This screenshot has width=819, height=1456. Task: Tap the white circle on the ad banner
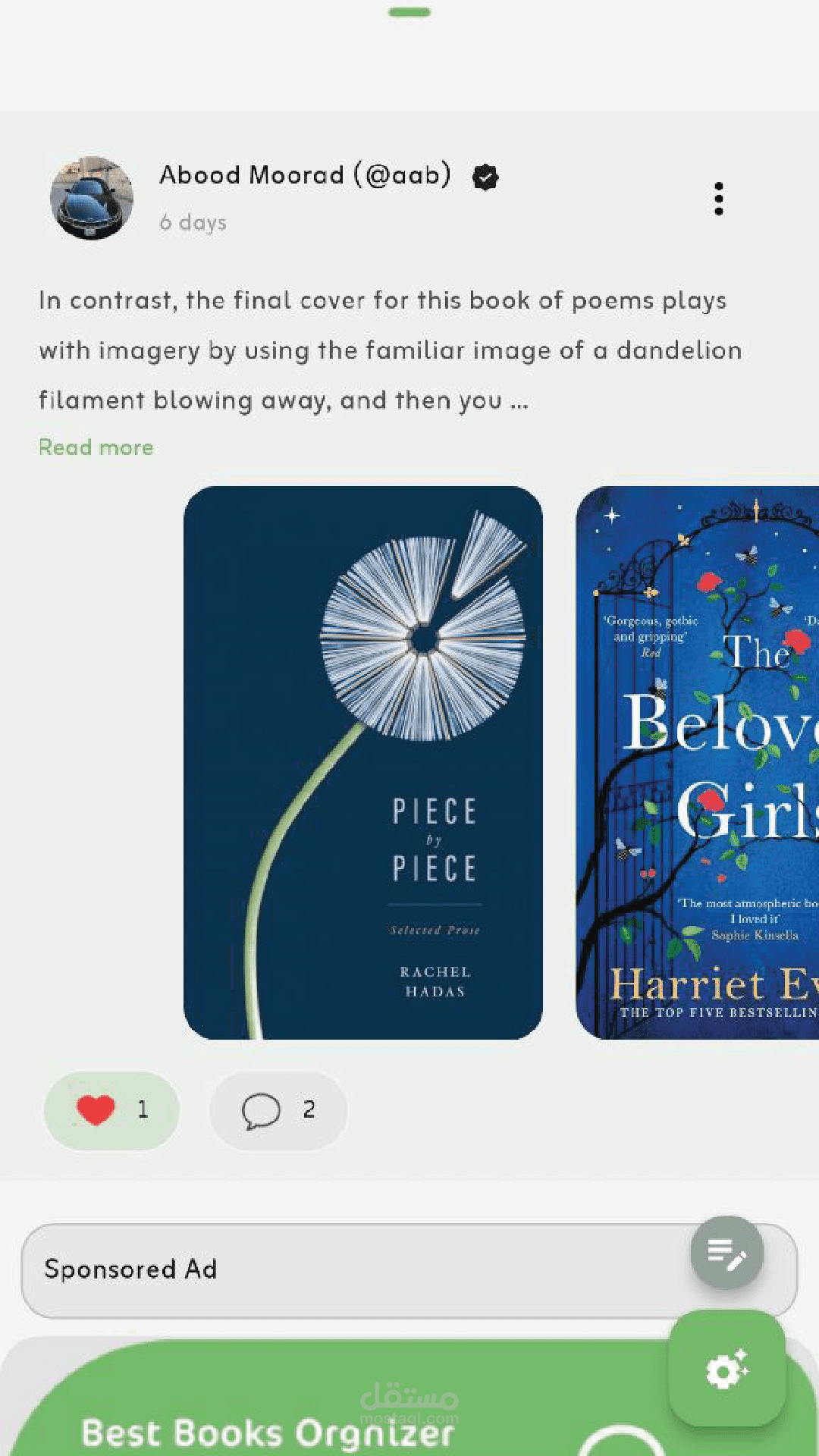coord(622,1441)
